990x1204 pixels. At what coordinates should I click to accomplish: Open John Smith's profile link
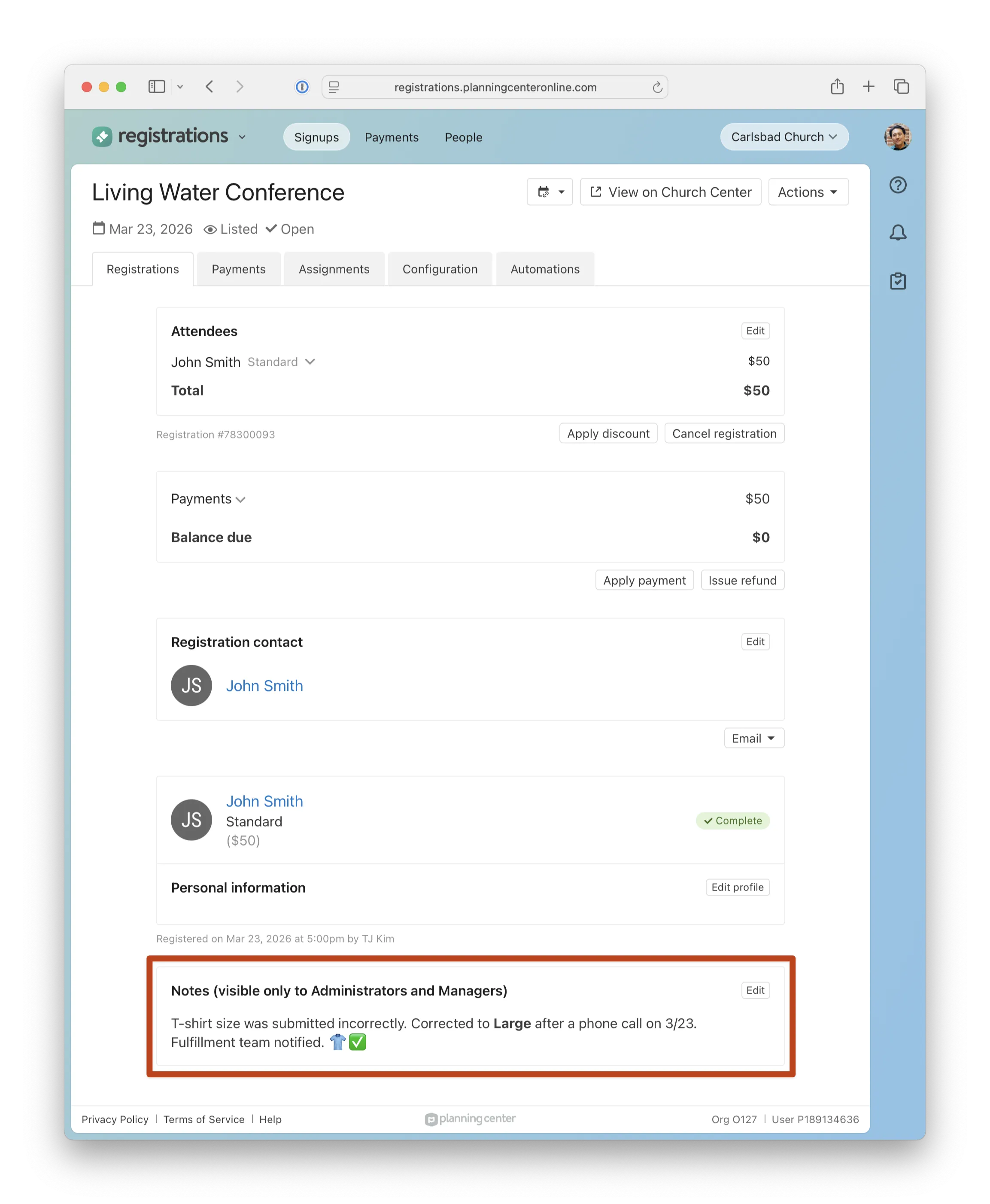click(x=264, y=686)
